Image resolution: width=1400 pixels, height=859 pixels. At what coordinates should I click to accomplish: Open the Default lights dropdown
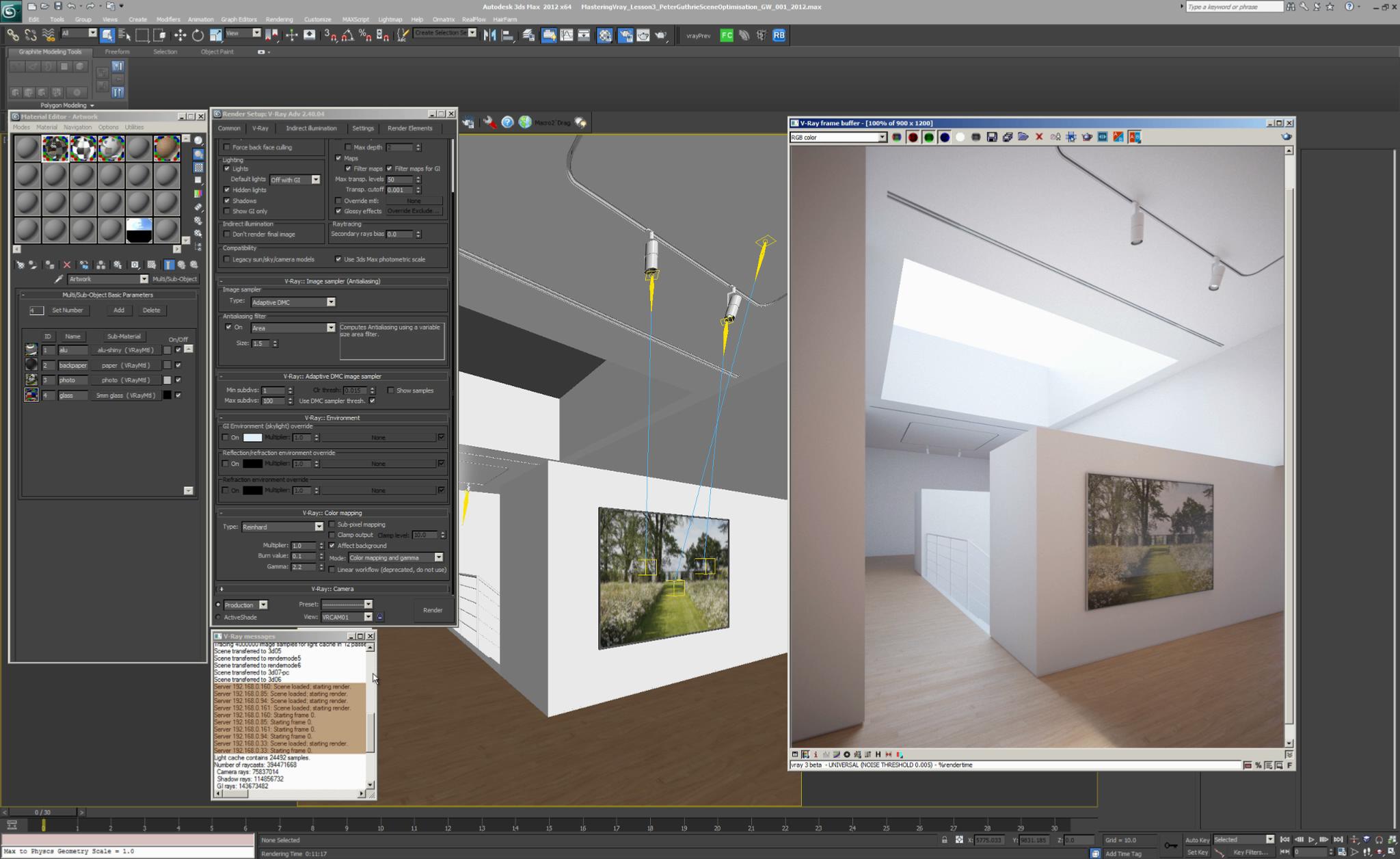click(295, 180)
